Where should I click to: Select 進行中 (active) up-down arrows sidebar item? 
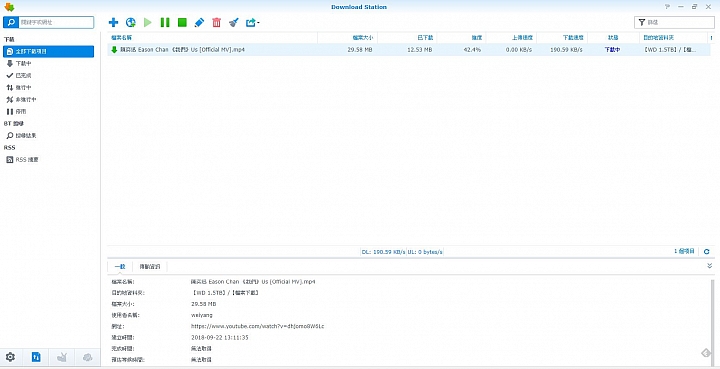tap(48, 87)
